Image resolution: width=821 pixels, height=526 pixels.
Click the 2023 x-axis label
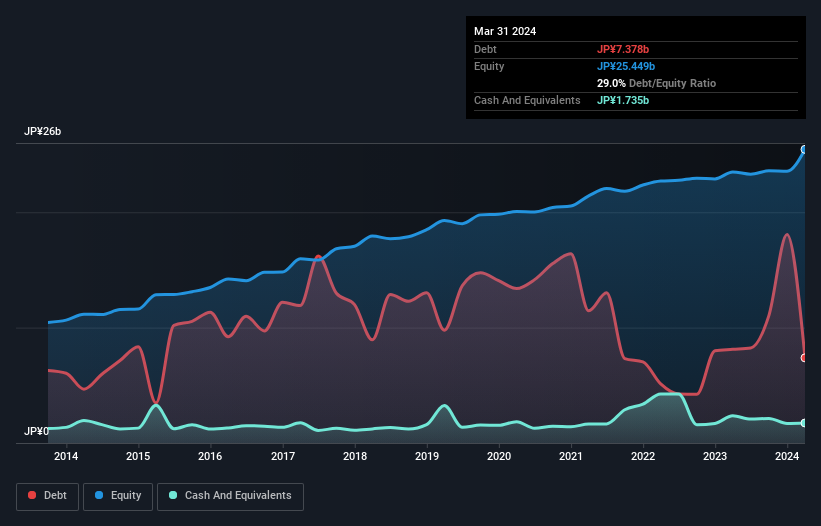pyautogui.click(x=715, y=456)
